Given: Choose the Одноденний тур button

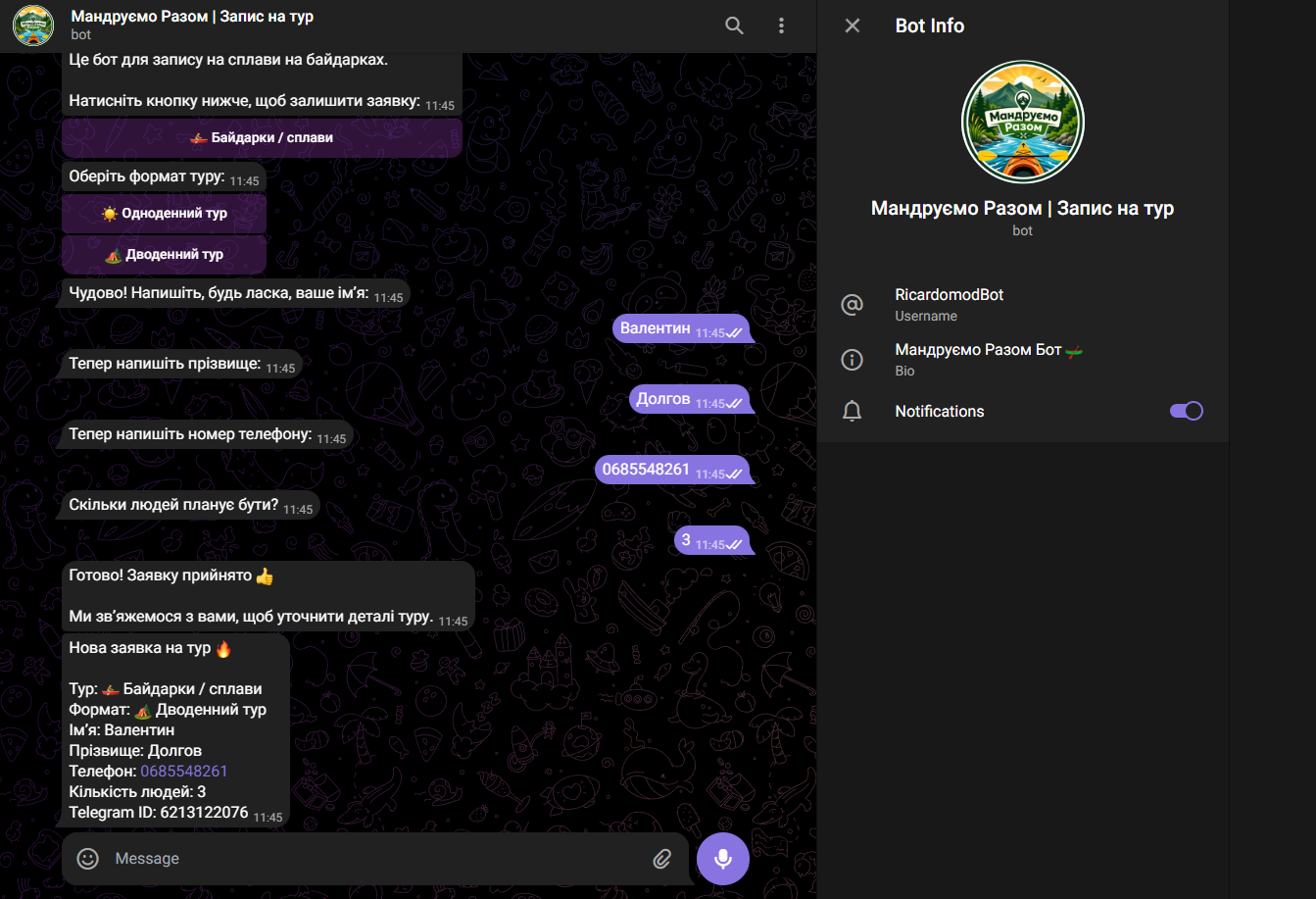Looking at the screenshot, I should tap(164, 213).
